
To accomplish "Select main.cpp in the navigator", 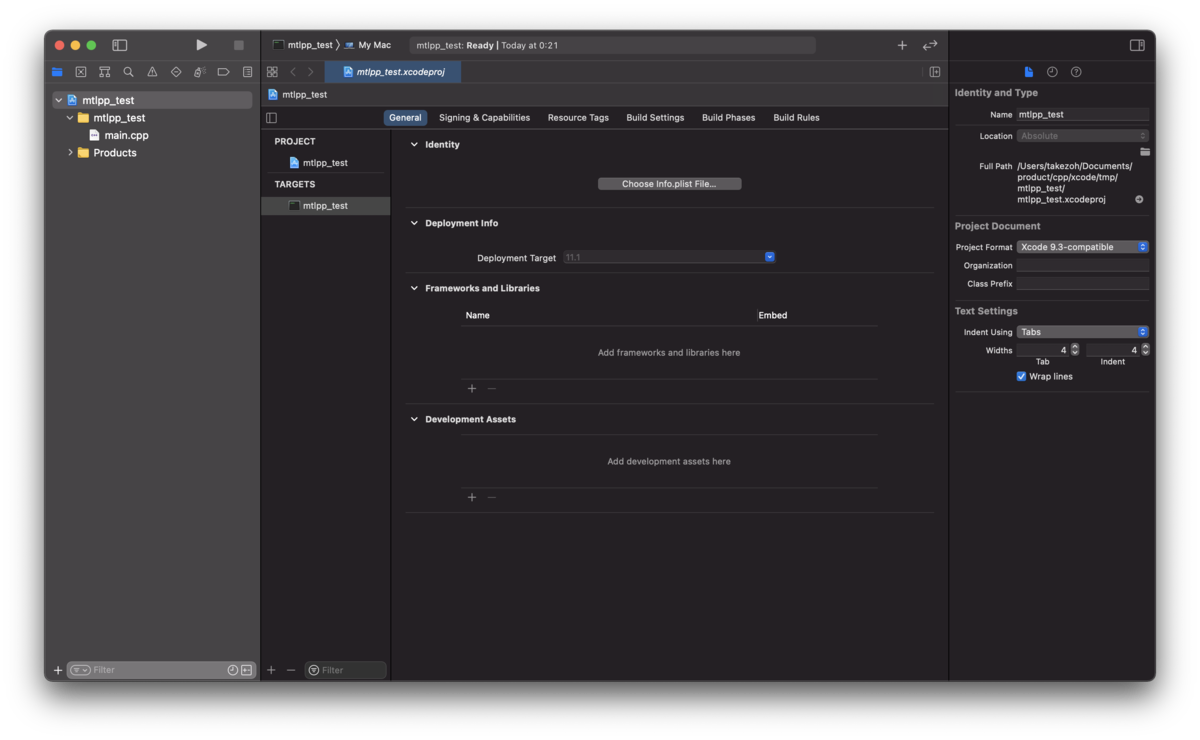I will (126, 135).
